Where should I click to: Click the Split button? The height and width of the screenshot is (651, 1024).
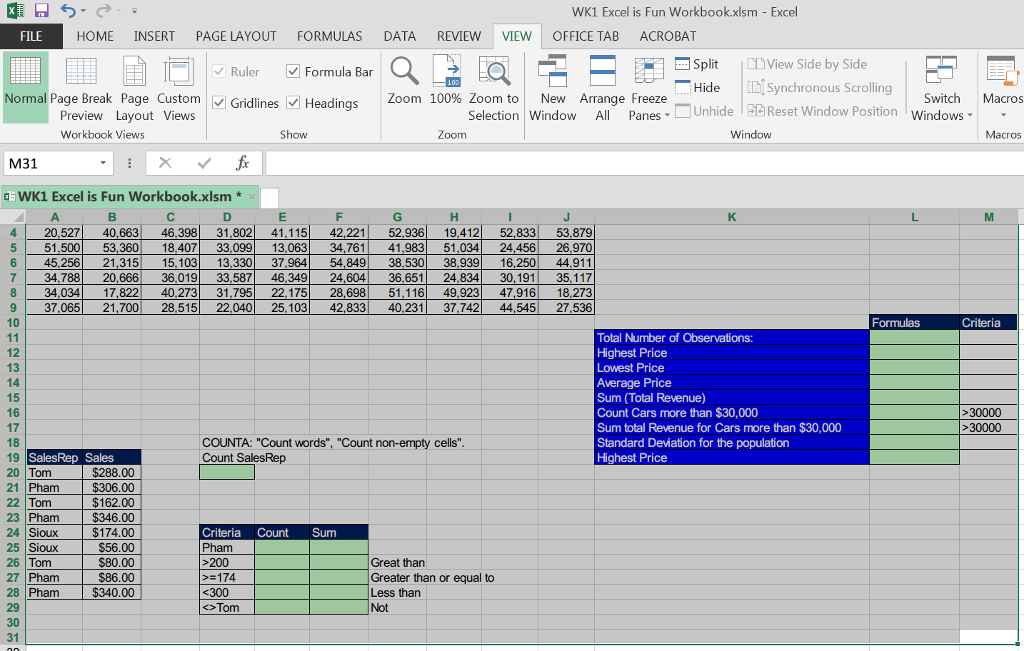click(697, 63)
